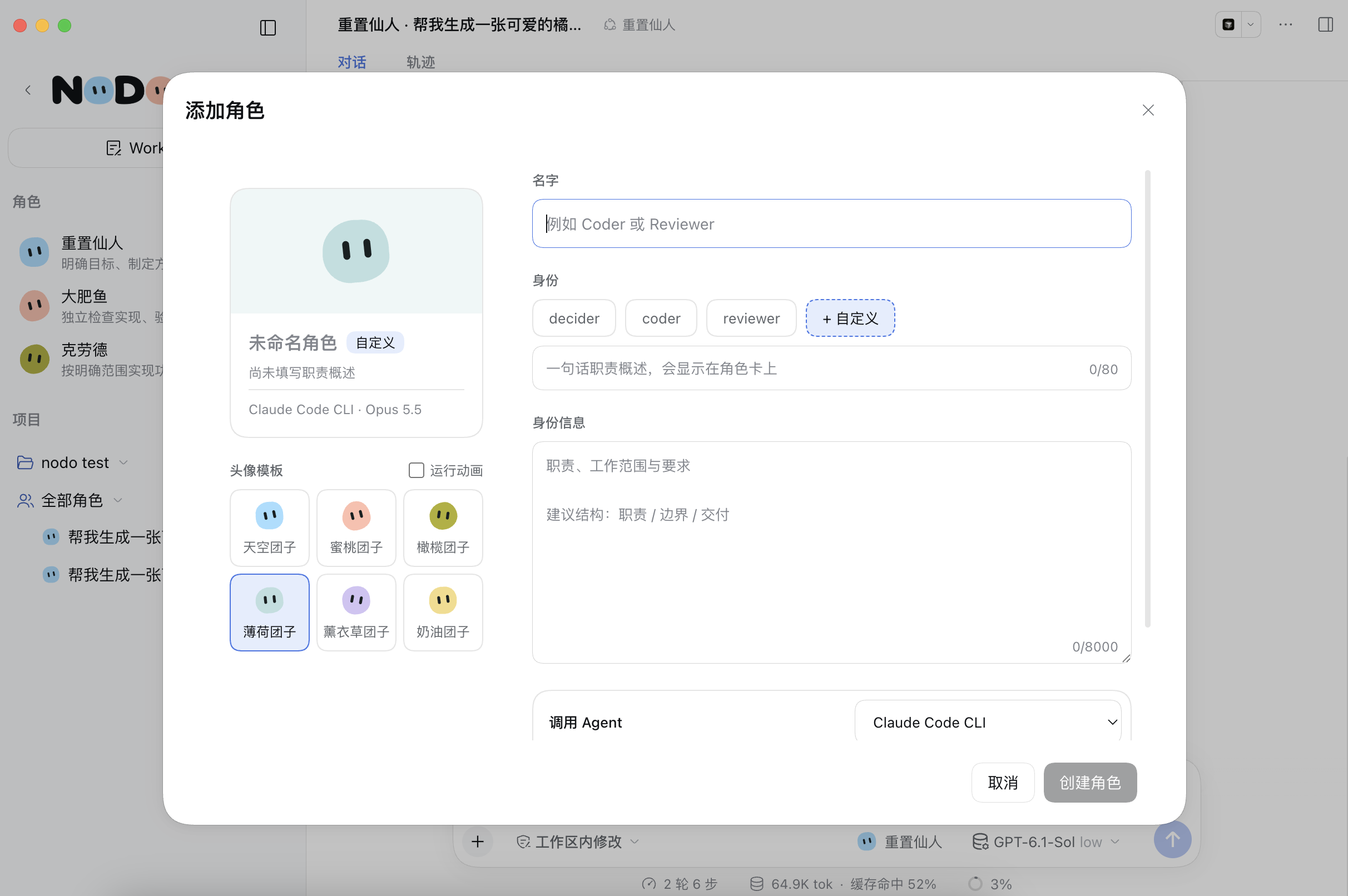Open the 调用 Agent Claude Code CLI dropdown
The image size is (1348, 896).
point(987,722)
